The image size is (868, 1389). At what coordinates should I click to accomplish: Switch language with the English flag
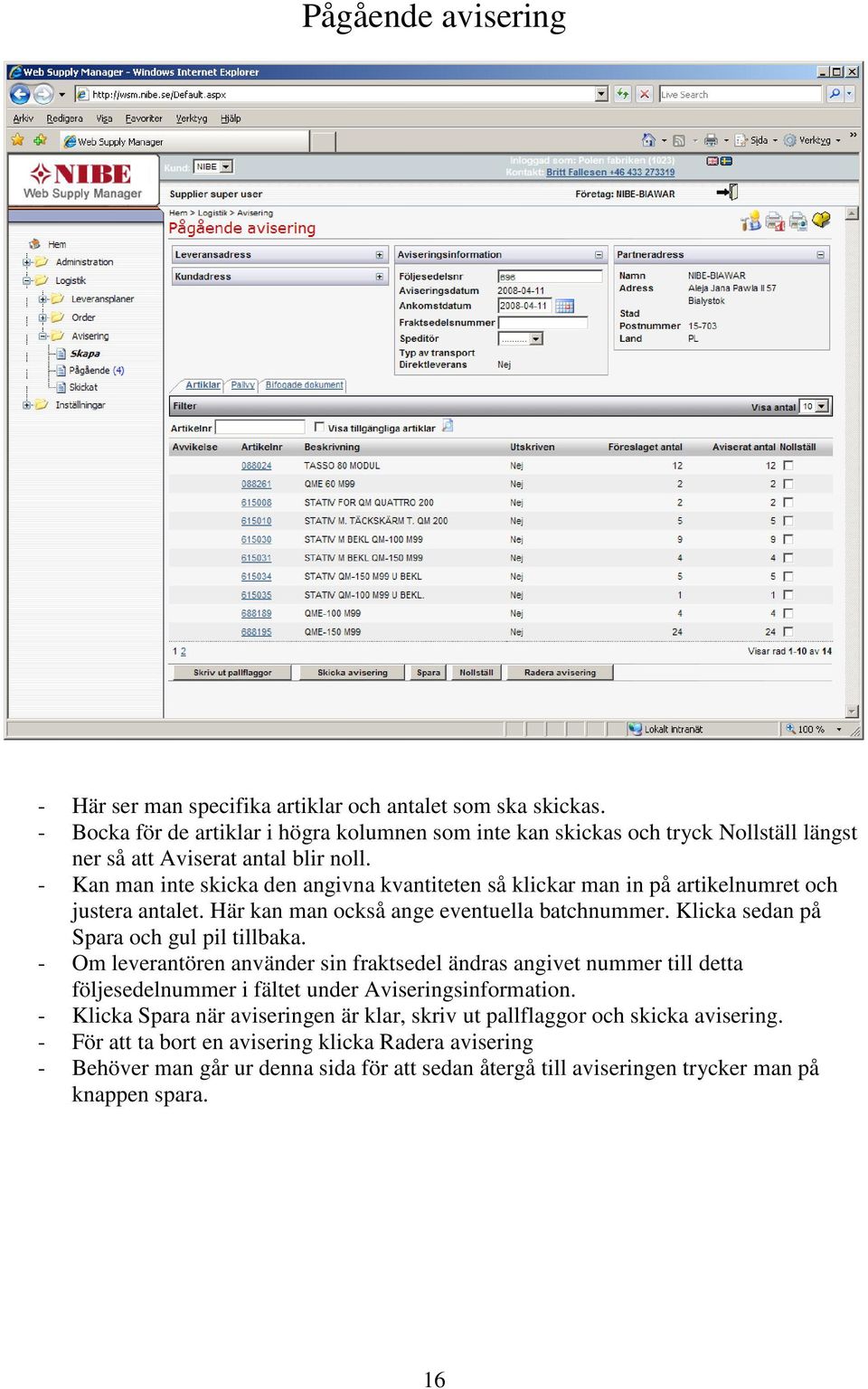pos(712,161)
